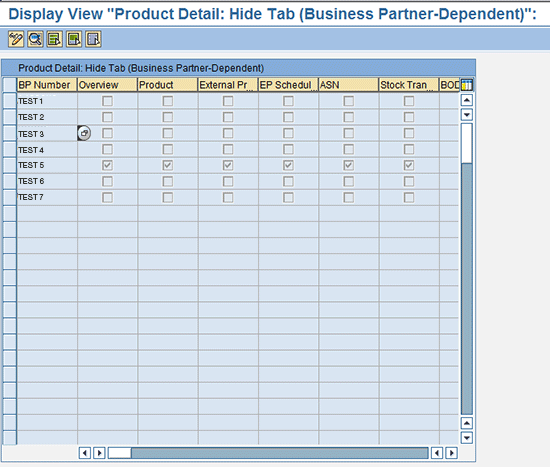
Task: Click the Deselect All toolbar icon
Action: click(93, 39)
